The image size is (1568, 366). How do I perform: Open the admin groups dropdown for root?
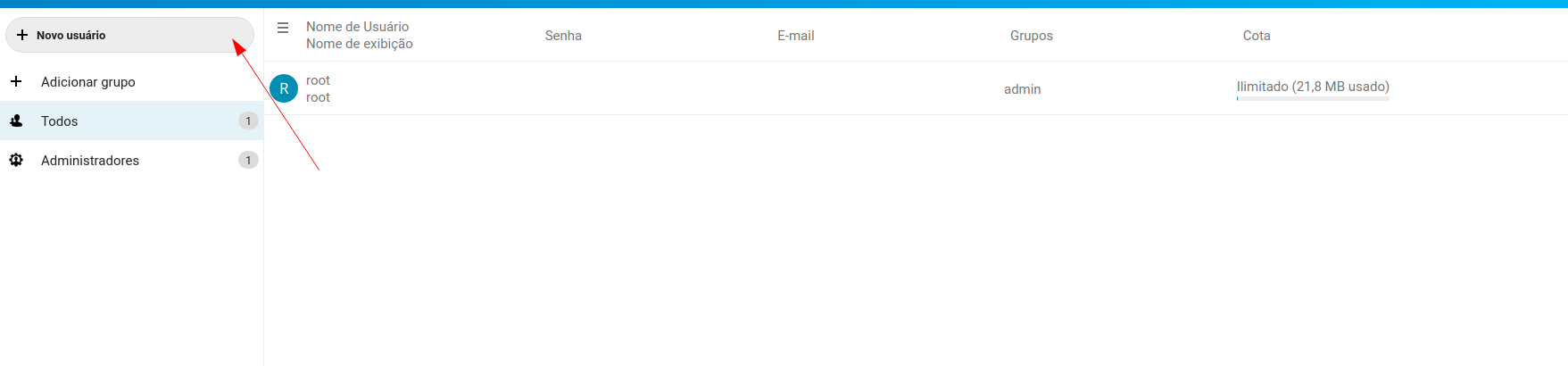point(1023,89)
